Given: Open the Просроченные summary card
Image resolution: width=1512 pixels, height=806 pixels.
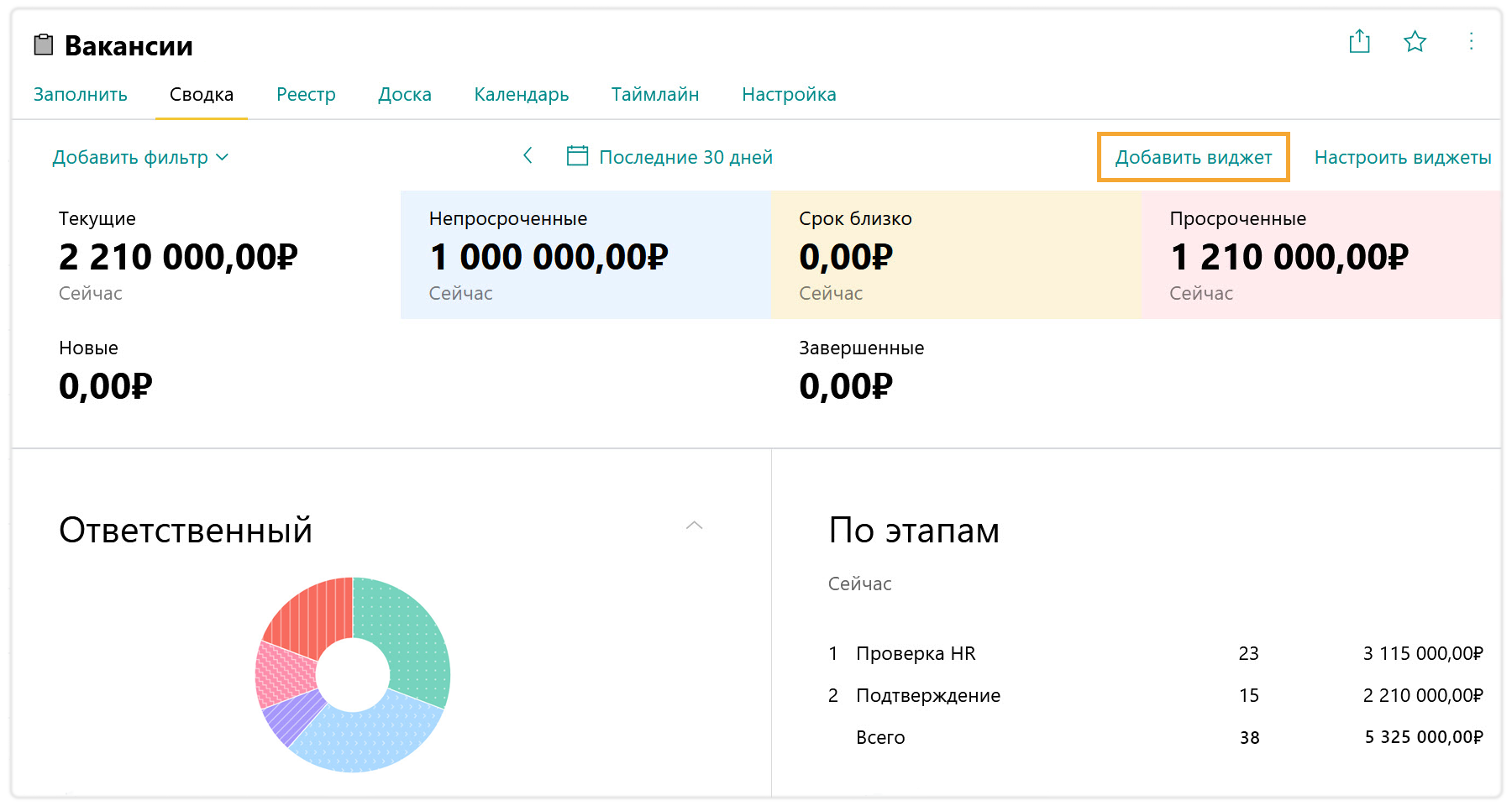Looking at the screenshot, I should tap(1320, 254).
